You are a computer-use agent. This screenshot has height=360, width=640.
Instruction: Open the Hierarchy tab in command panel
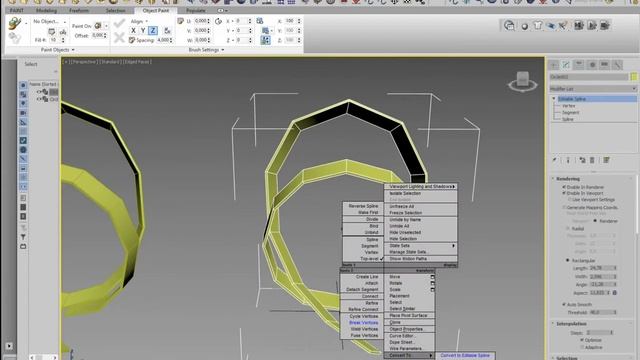point(579,64)
